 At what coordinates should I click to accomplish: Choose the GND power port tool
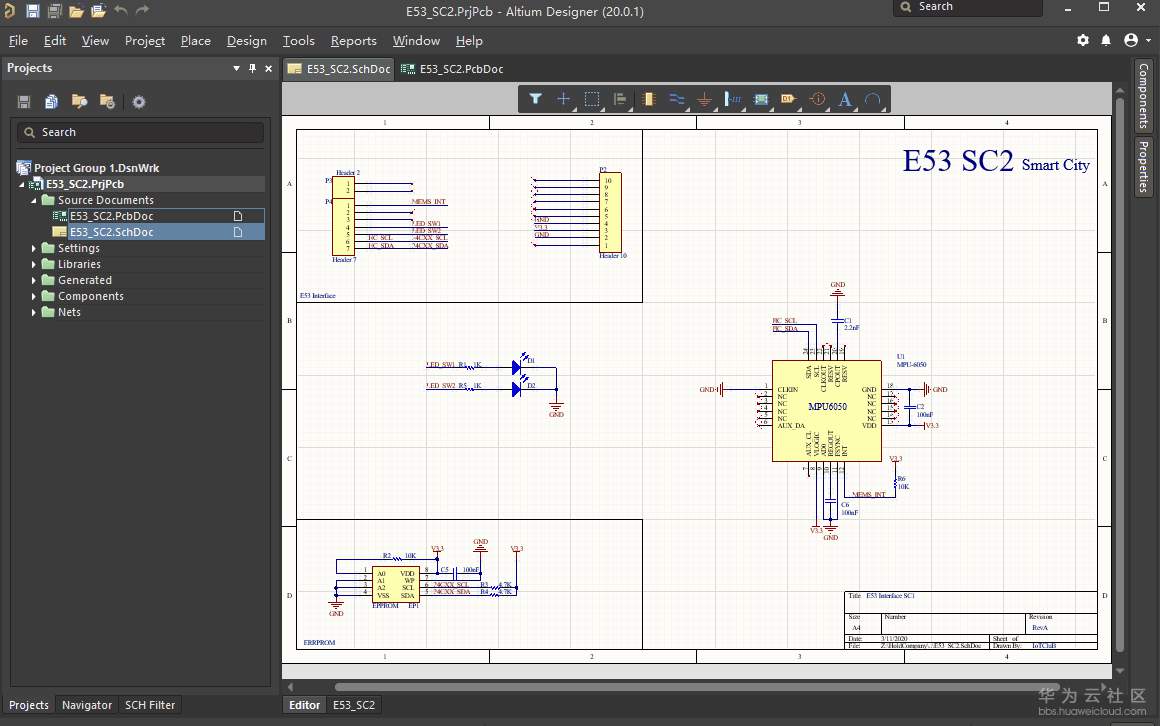click(704, 99)
